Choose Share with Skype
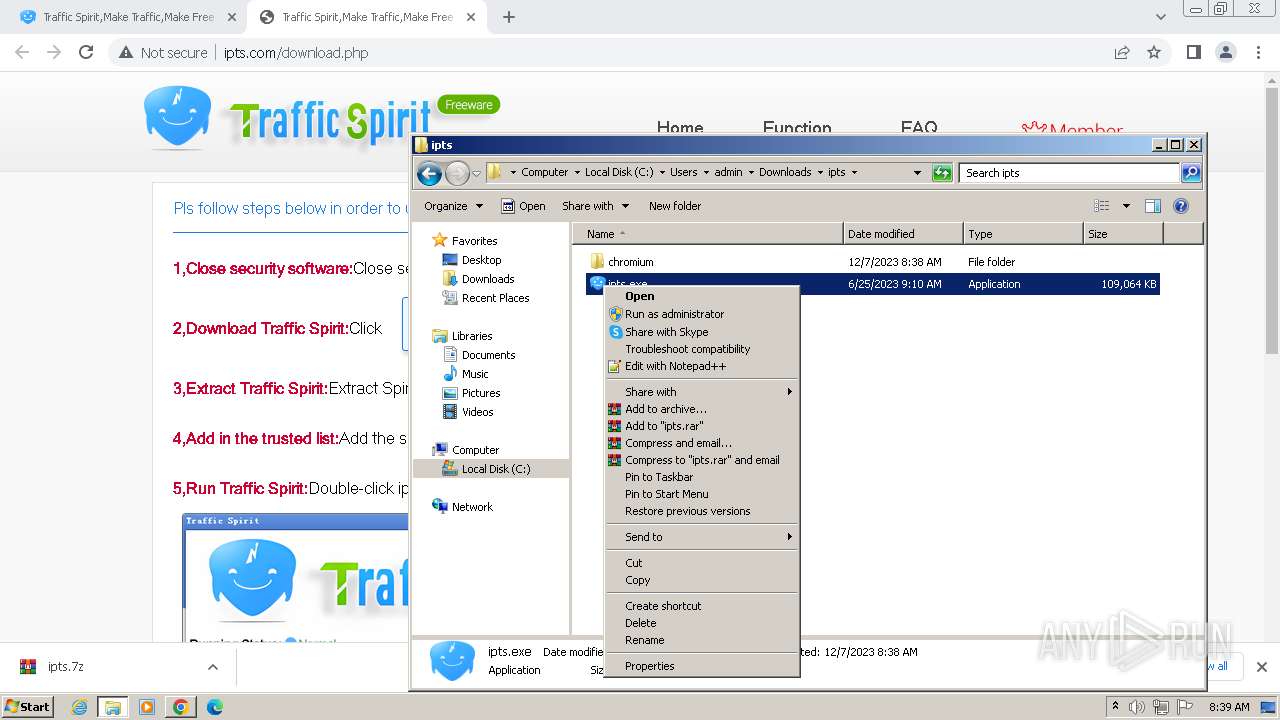Viewport: 1280px width, 720px height. [x=702, y=332]
